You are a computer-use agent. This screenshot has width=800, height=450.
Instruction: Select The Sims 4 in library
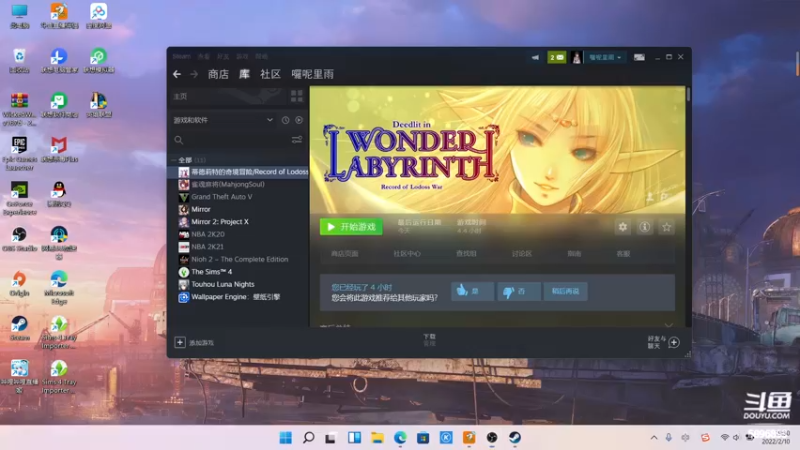coord(238,272)
